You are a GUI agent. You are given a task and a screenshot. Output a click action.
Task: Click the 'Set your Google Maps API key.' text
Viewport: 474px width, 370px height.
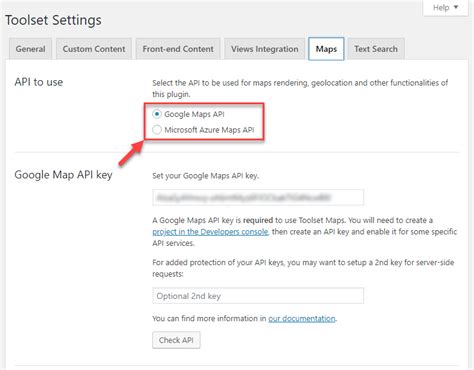point(205,176)
